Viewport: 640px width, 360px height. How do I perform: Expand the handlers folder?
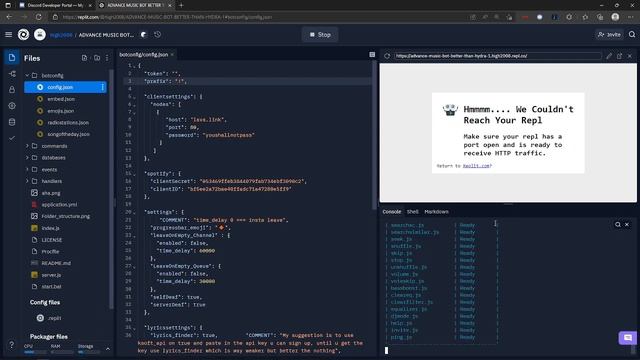point(27,181)
